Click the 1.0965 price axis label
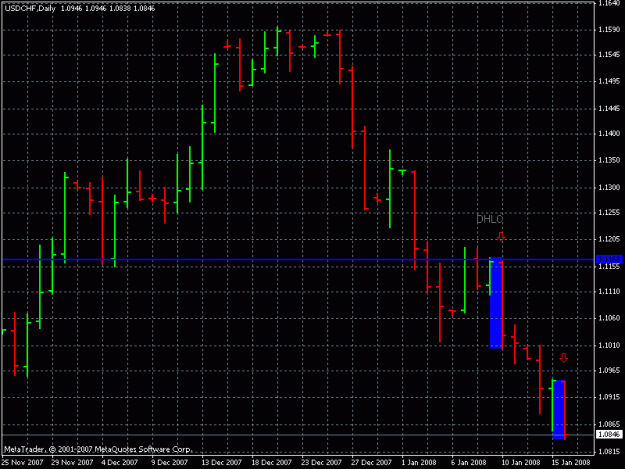The width and height of the screenshot is (625, 469). [x=609, y=370]
